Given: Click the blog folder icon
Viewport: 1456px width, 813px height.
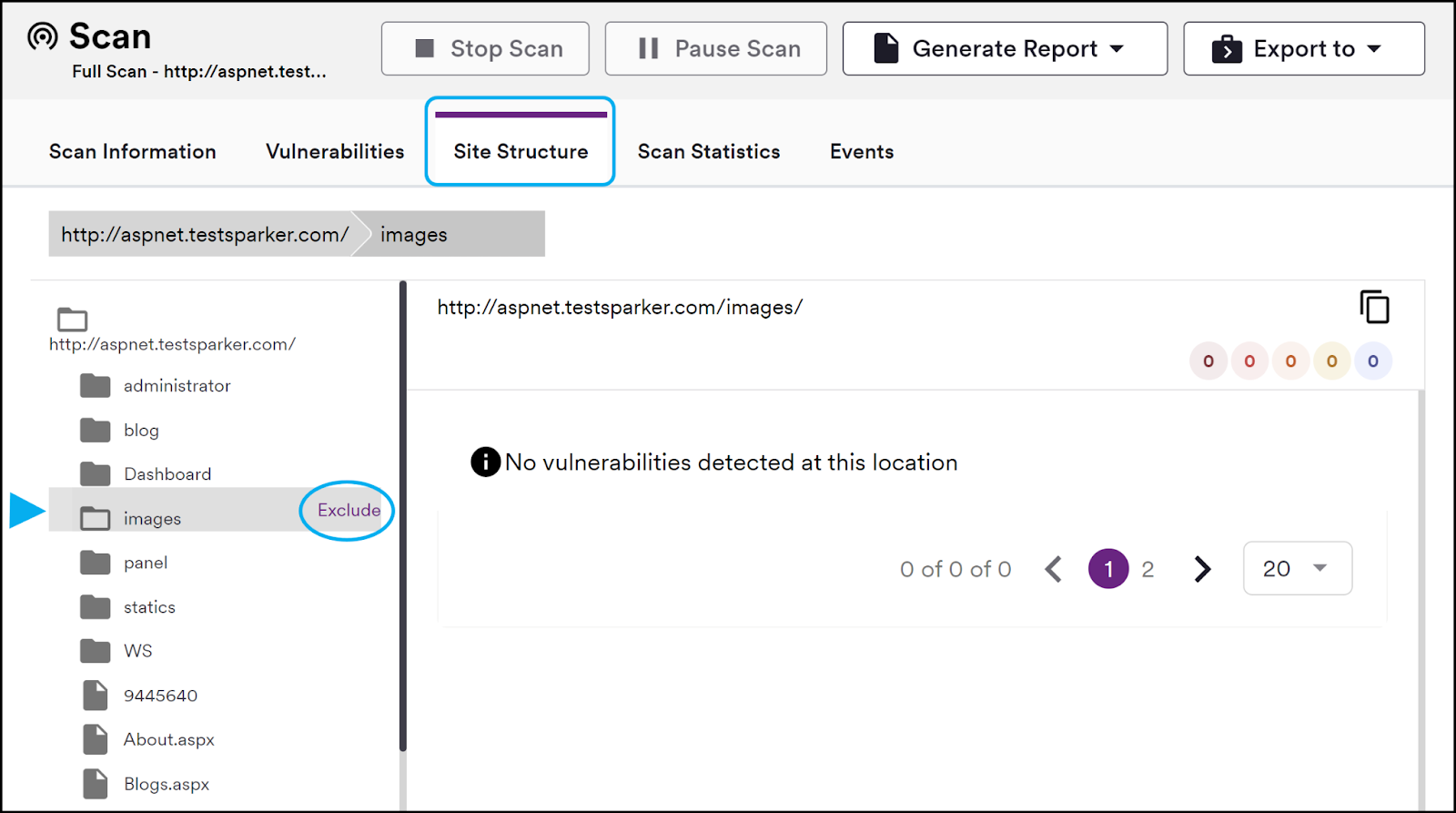Looking at the screenshot, I should [95, 430].
